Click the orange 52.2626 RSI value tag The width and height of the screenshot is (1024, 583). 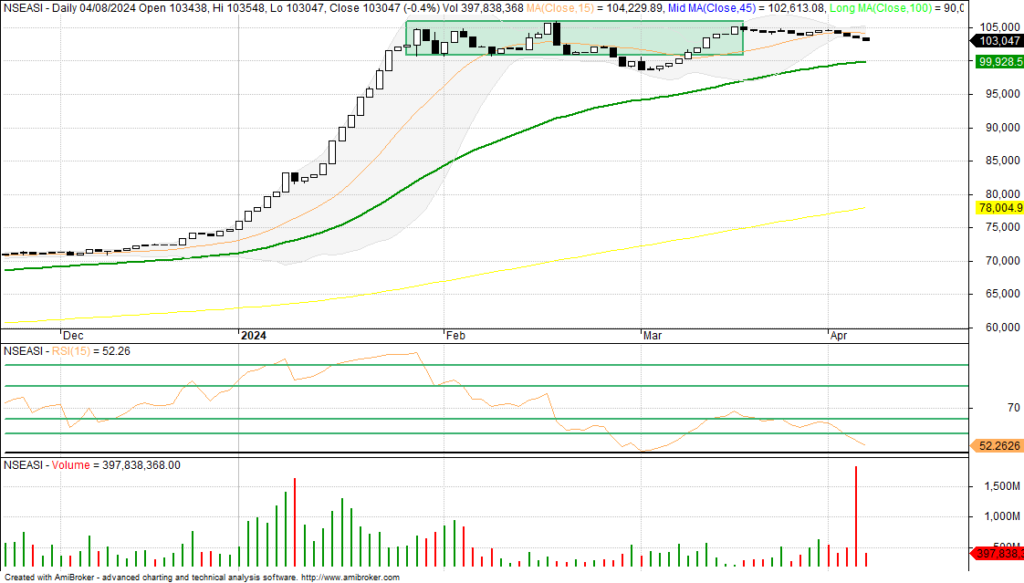point(997,446)
